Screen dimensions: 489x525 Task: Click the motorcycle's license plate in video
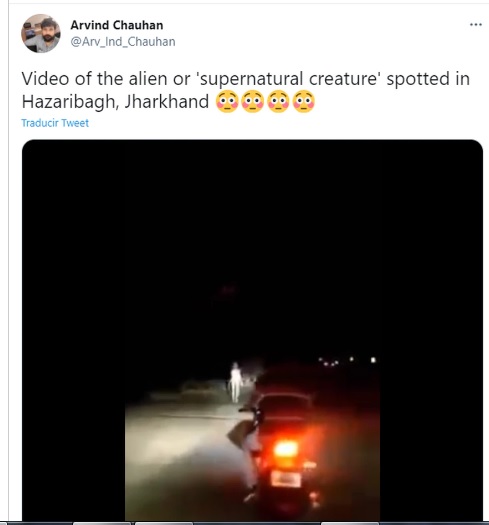tap(286, 478)
